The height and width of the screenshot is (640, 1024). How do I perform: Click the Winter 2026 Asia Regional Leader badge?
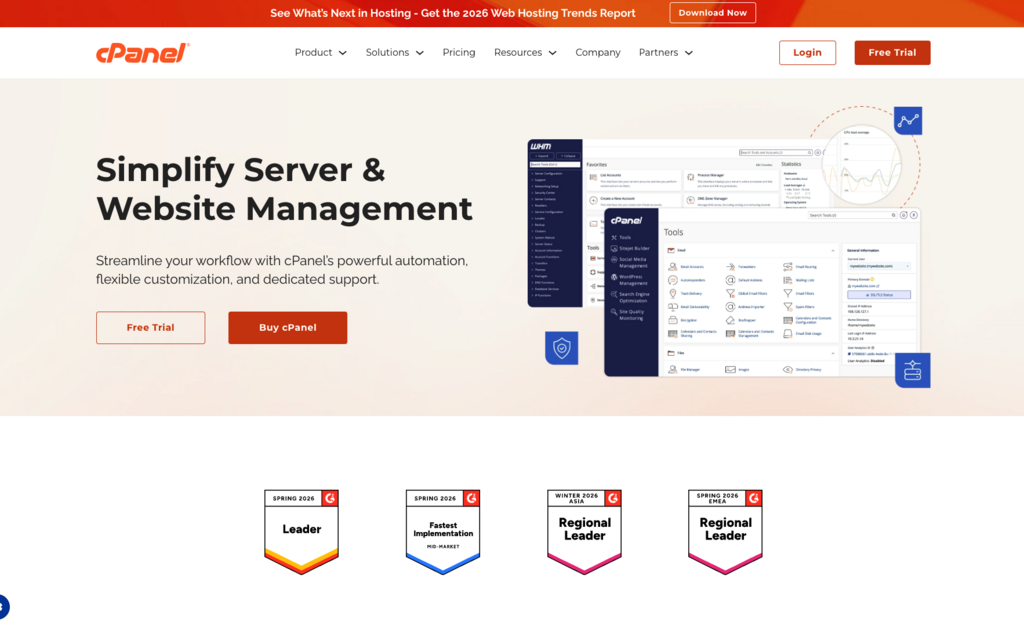(x=584, y=531)
